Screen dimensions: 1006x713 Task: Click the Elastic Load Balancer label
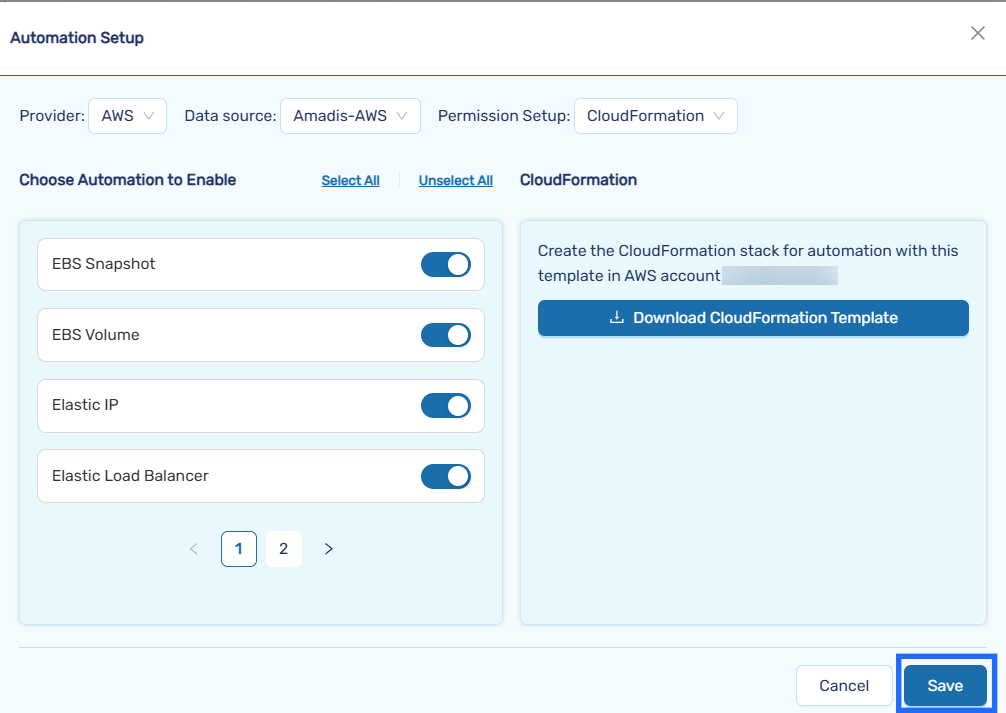click(x=130, y=476)
